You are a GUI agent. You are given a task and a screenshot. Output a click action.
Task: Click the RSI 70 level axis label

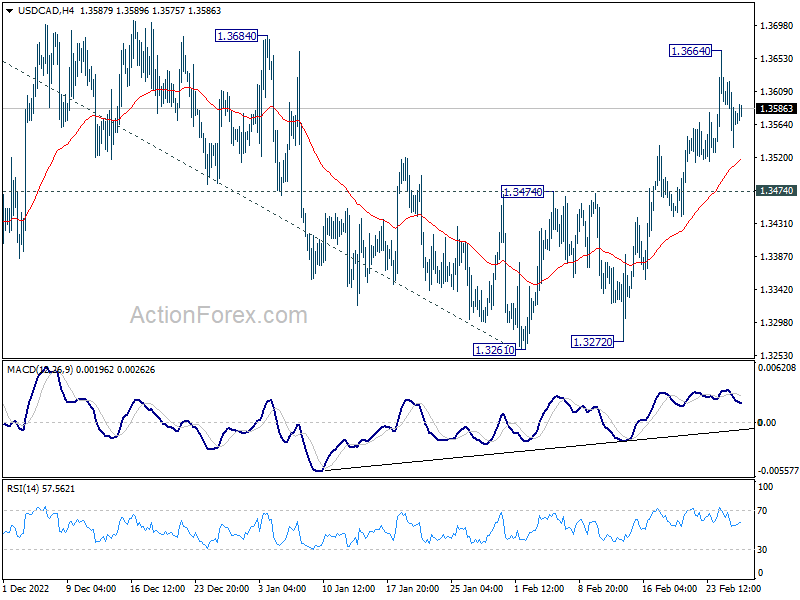pyautogui.click(x=762, y=511)
